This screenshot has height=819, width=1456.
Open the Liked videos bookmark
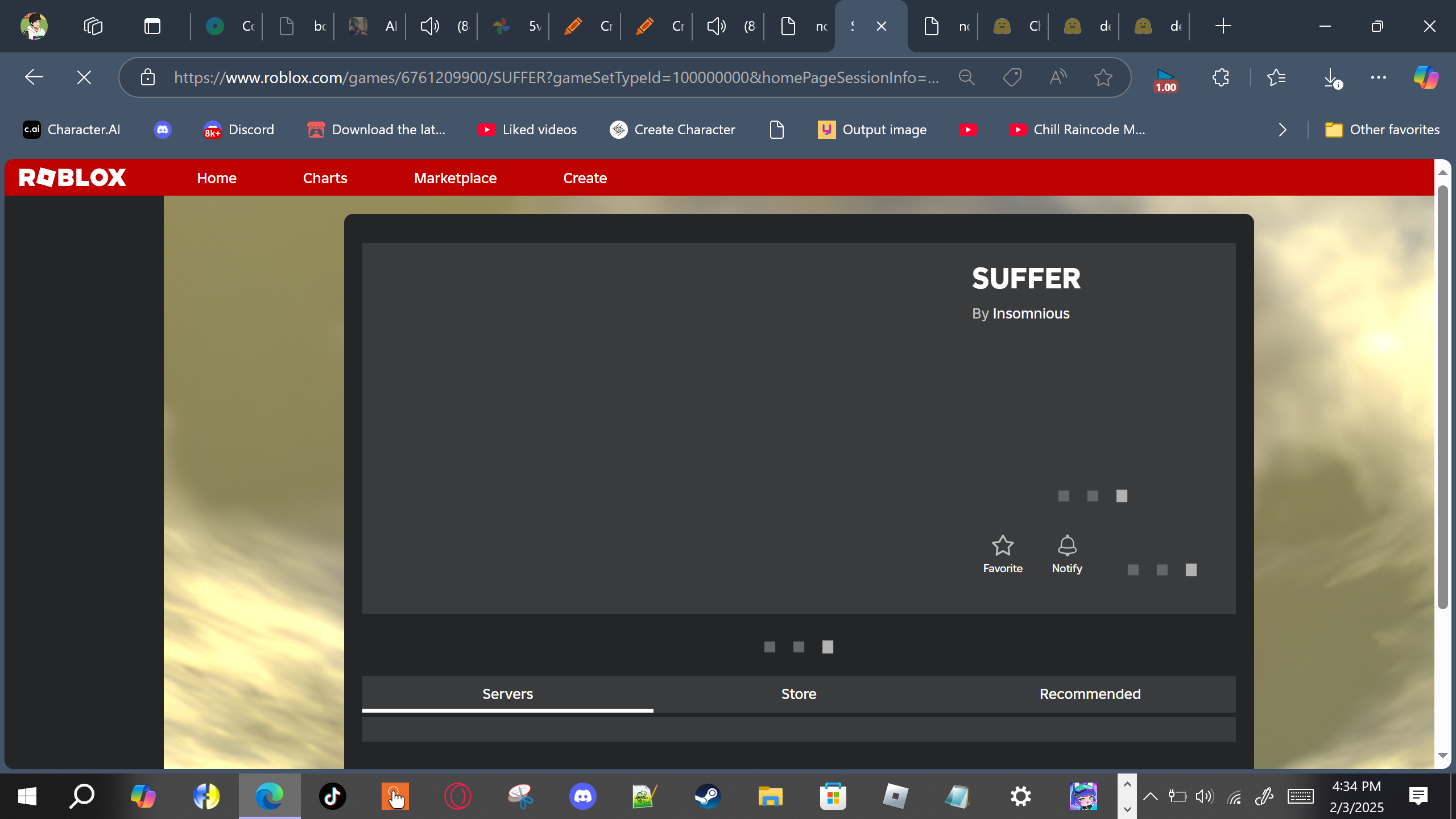(x=527, y=130)
